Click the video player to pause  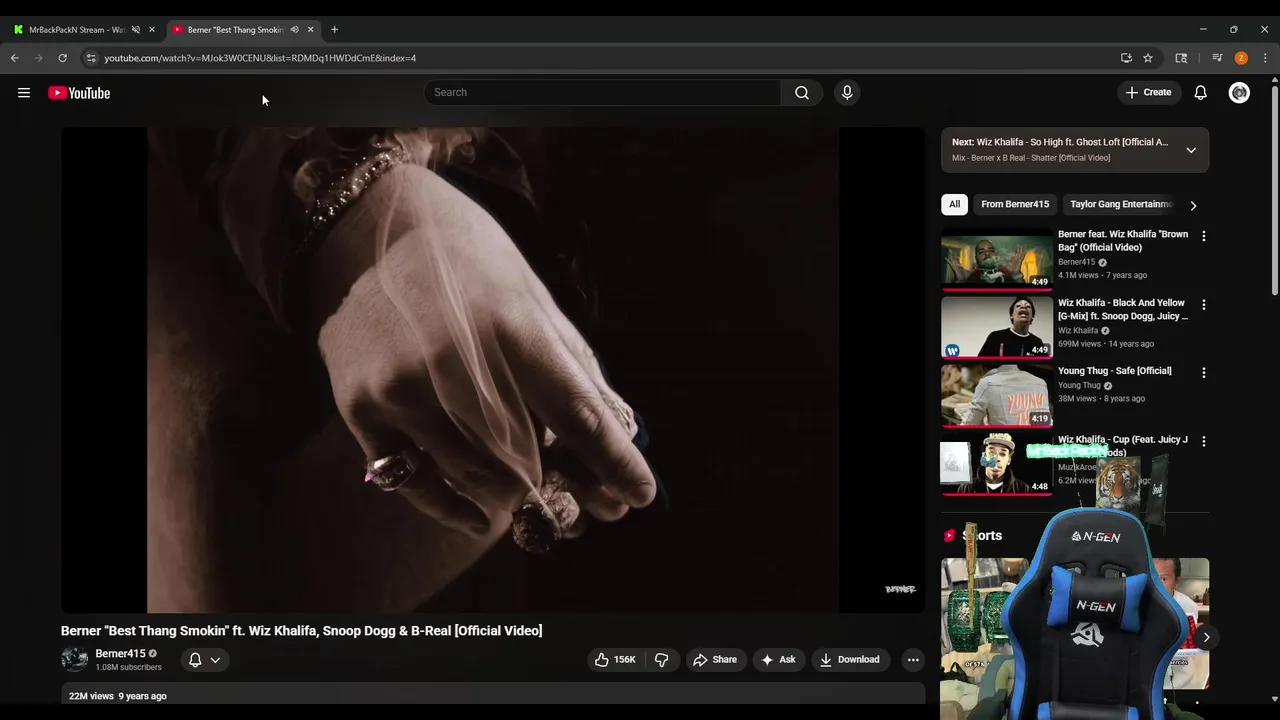(493, 370)
